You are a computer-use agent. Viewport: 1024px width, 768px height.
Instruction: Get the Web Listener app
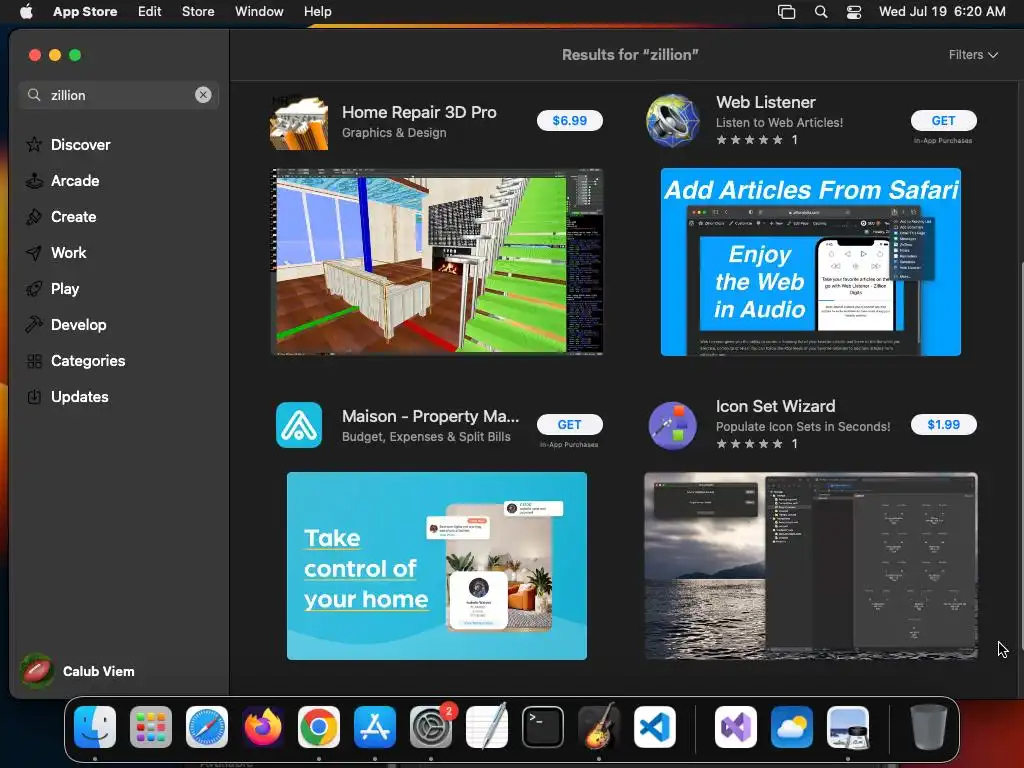(x=943, y=120)
